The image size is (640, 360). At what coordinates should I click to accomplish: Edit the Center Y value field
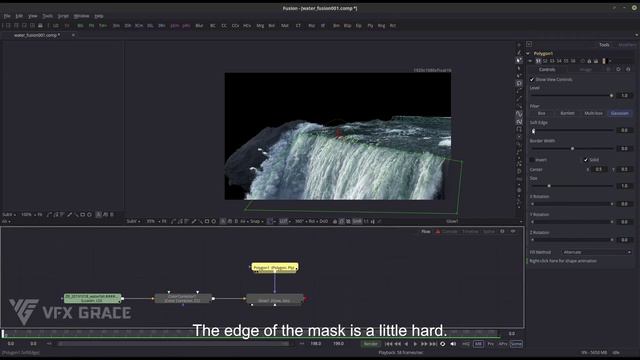click(624, 169)
